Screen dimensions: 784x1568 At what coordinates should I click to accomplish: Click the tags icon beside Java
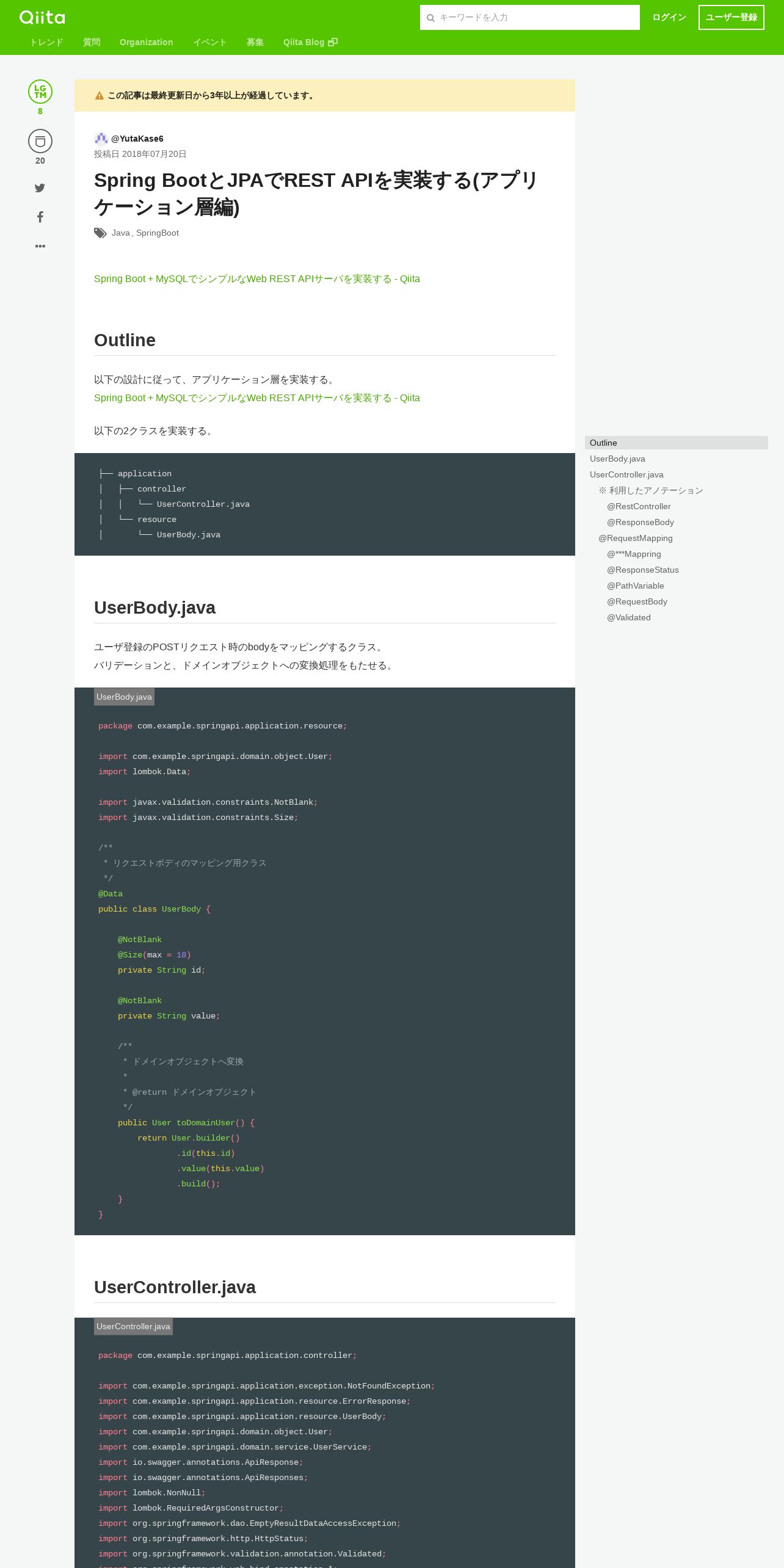100,233
